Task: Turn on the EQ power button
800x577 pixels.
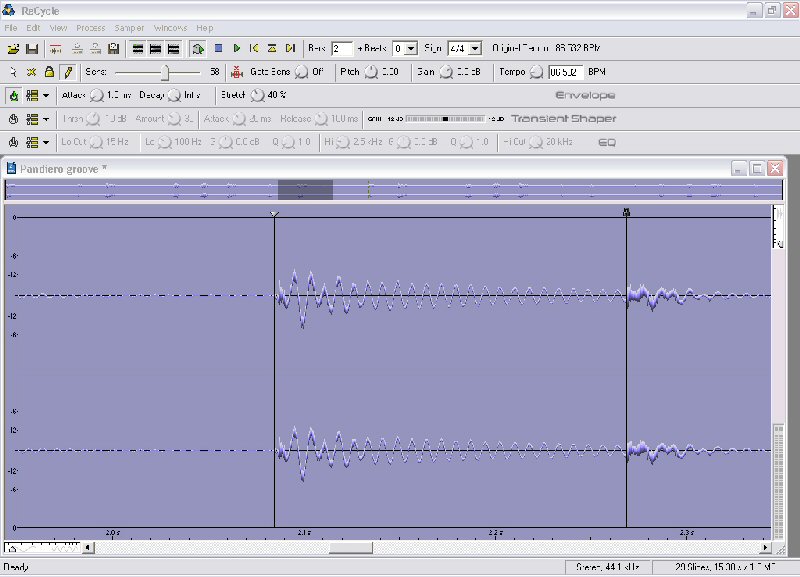Action: (x=14, y=143)
